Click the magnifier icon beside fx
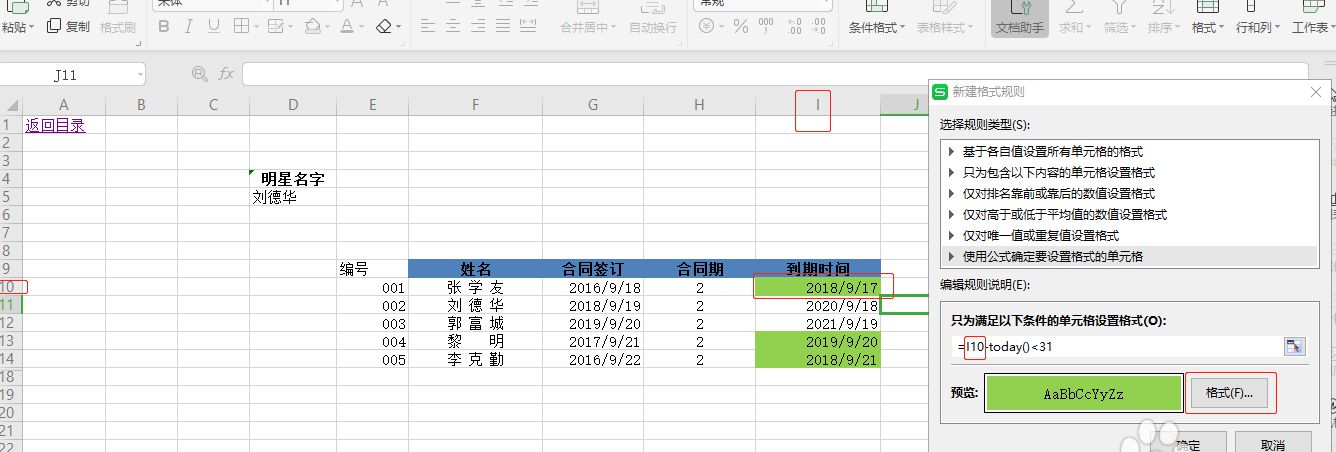 199,73
